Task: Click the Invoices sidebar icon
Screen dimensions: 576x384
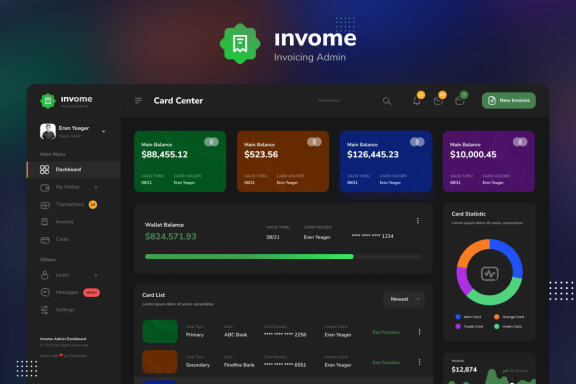Action: [x=44, y=222]
